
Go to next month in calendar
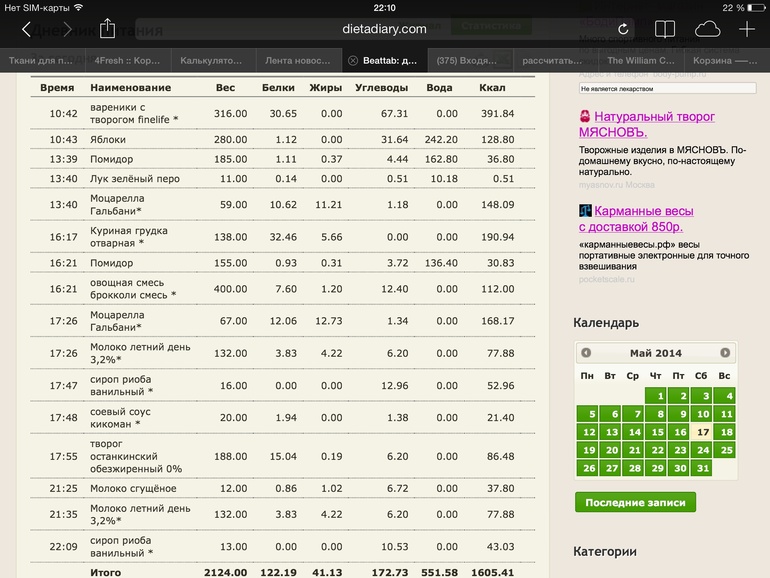click(725, 353)
